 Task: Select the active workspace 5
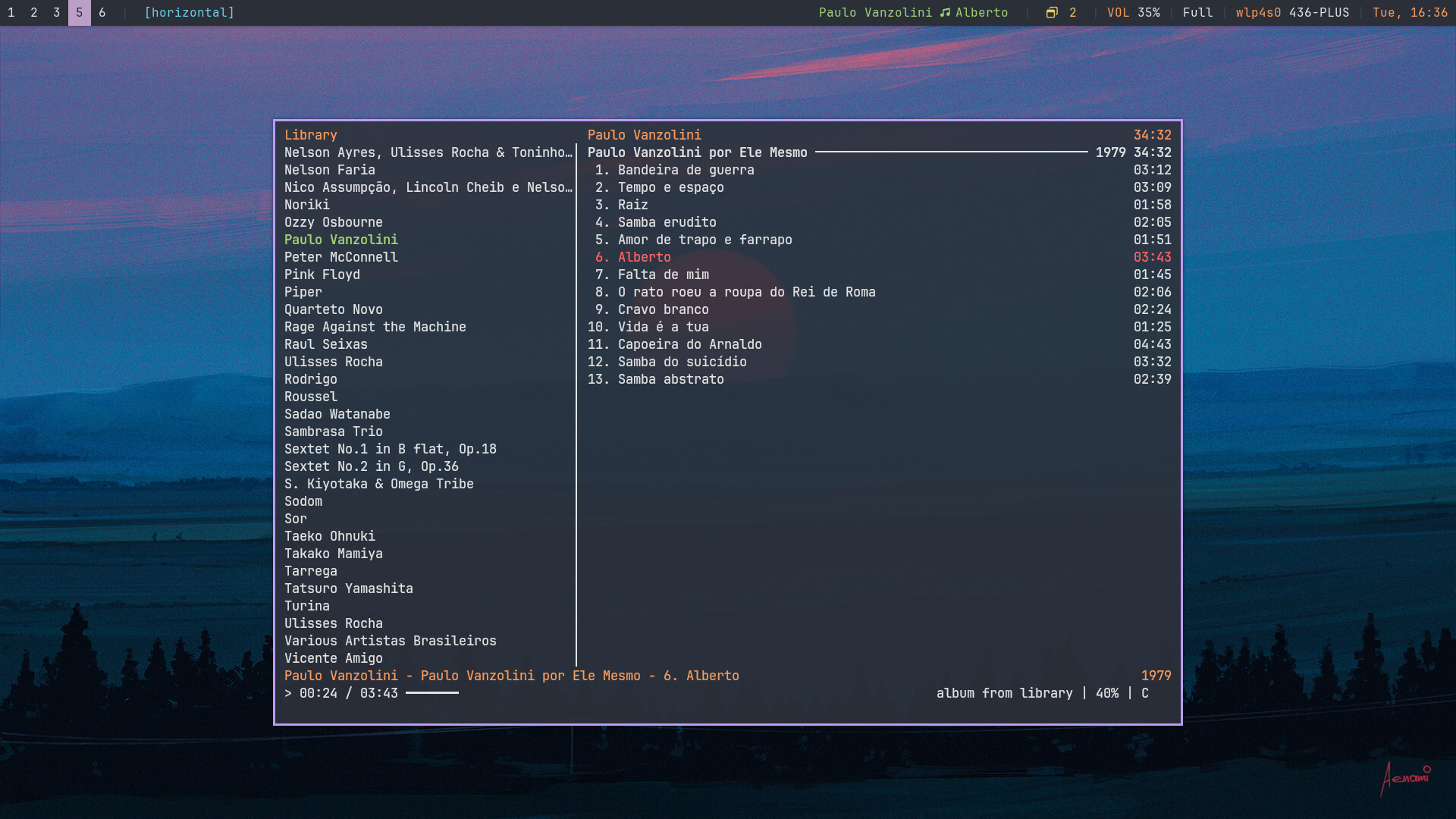click(x=80, y=12)
